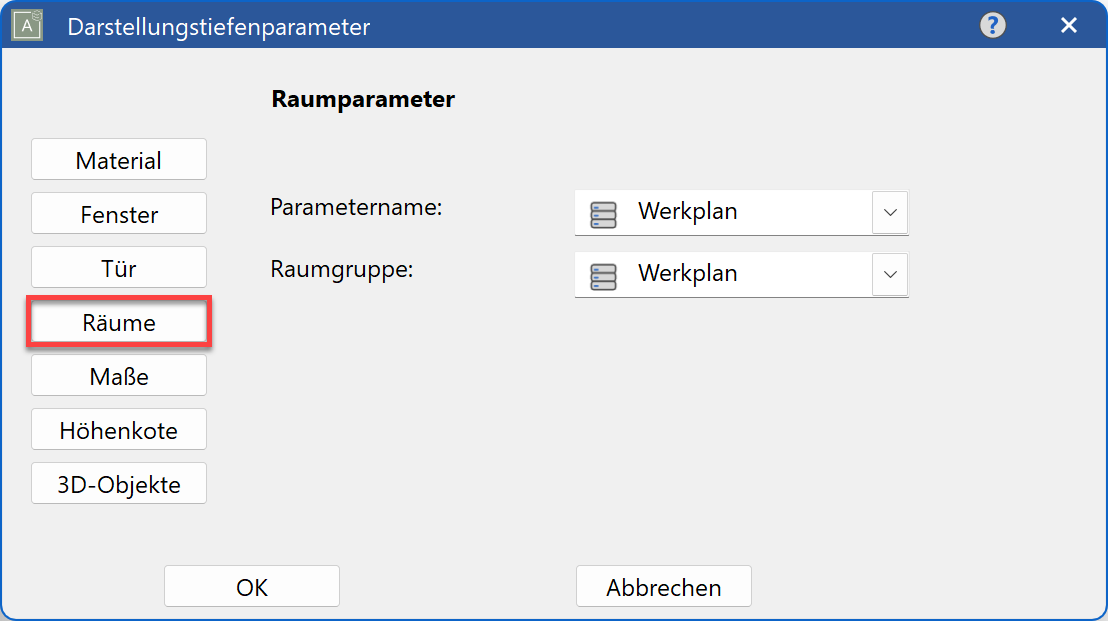1108x621 pixels.
Task: Click the list icon beside Parametername dropdown
Action: [x=604, y=212]
